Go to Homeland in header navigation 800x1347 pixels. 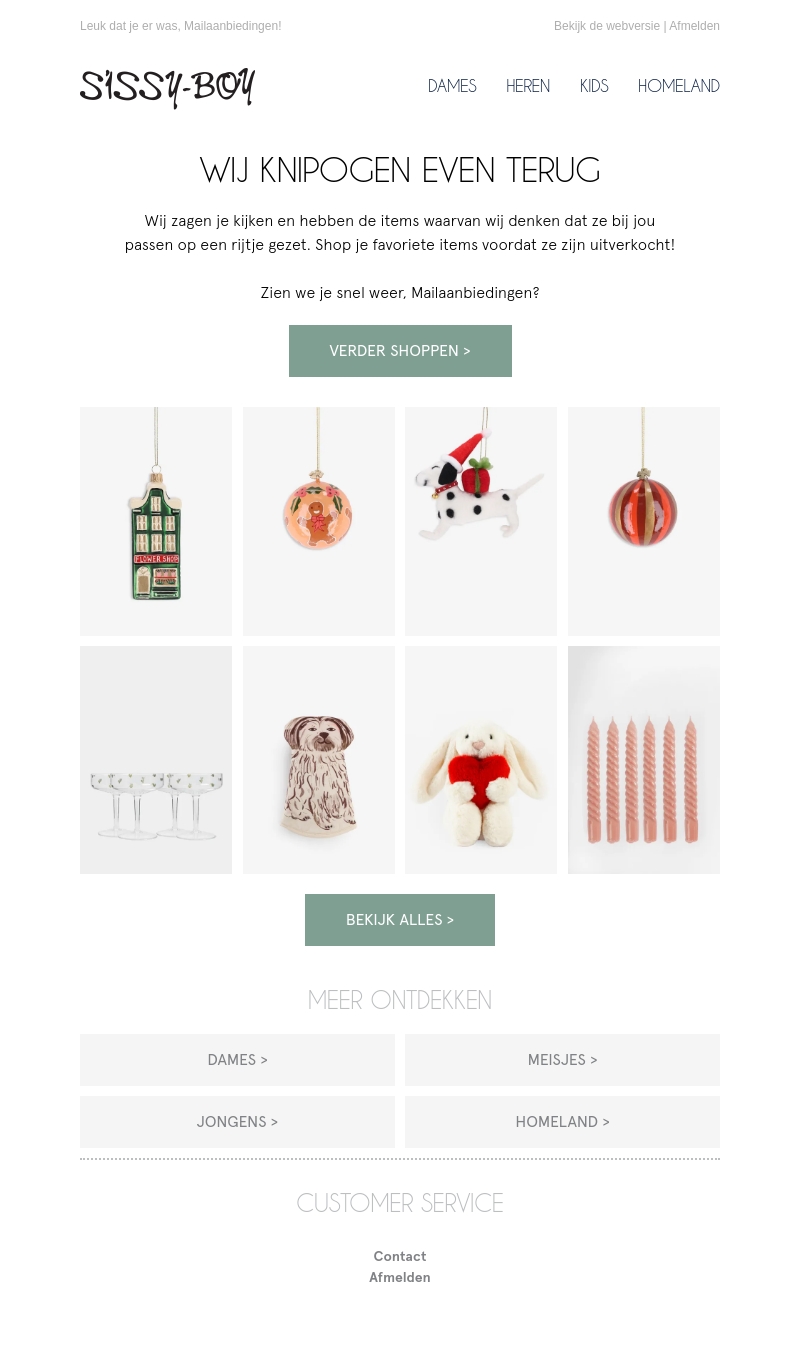coord(679,86)
